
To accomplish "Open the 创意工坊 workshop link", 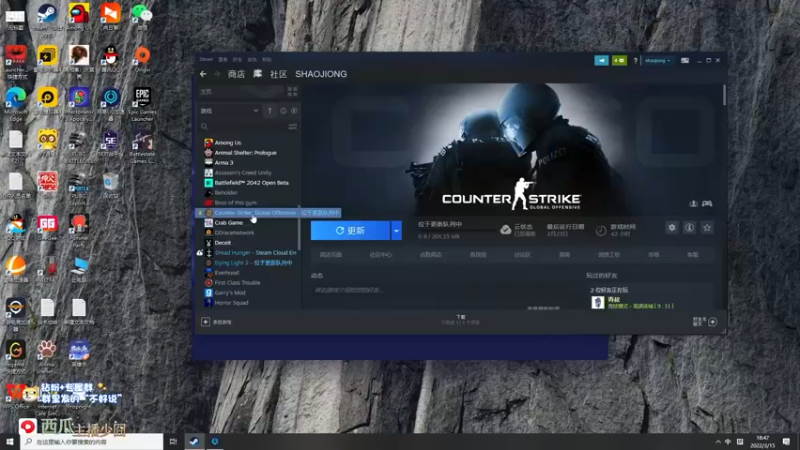I will (609, 255).
